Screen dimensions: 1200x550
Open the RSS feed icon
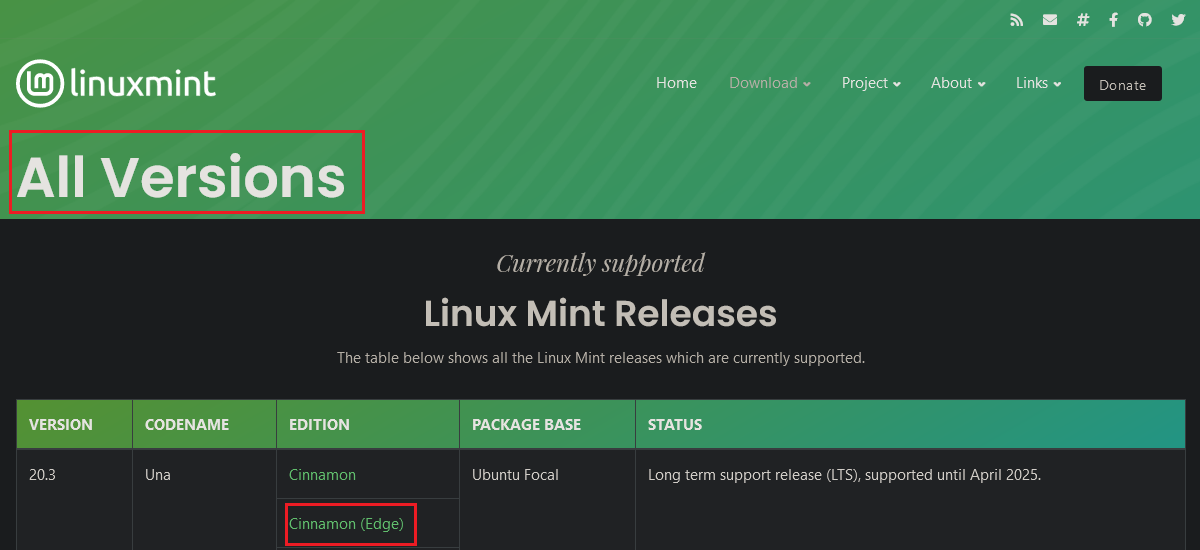pyautogui.click(x=1016, y=20)
